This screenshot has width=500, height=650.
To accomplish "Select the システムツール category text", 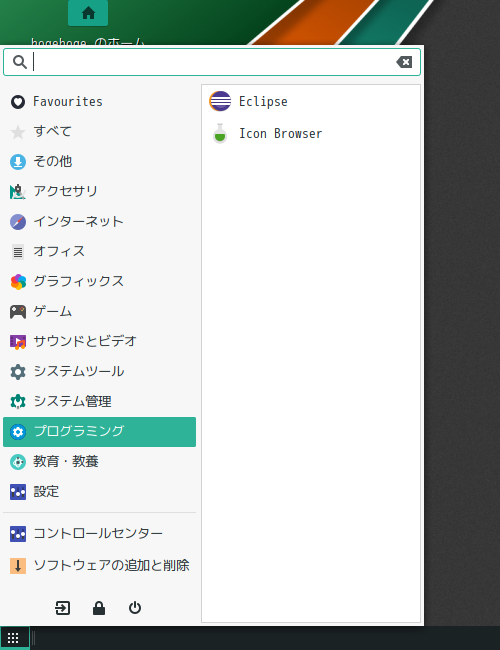I will (x=79, y=371).
